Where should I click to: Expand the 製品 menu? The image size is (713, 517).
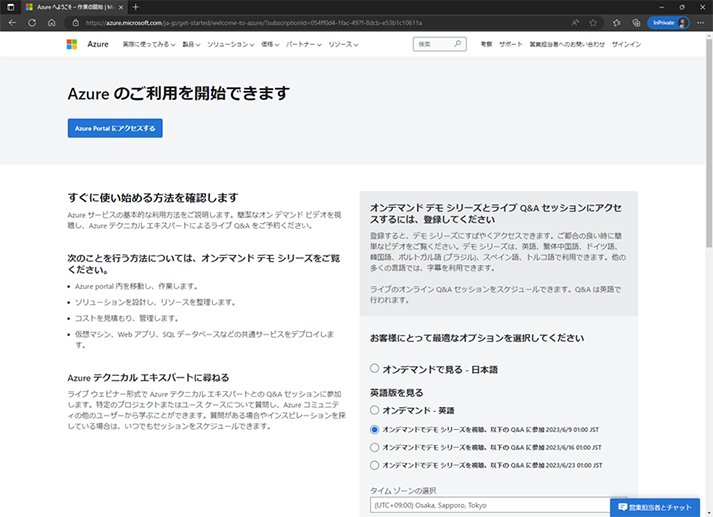tap(191, 45)
